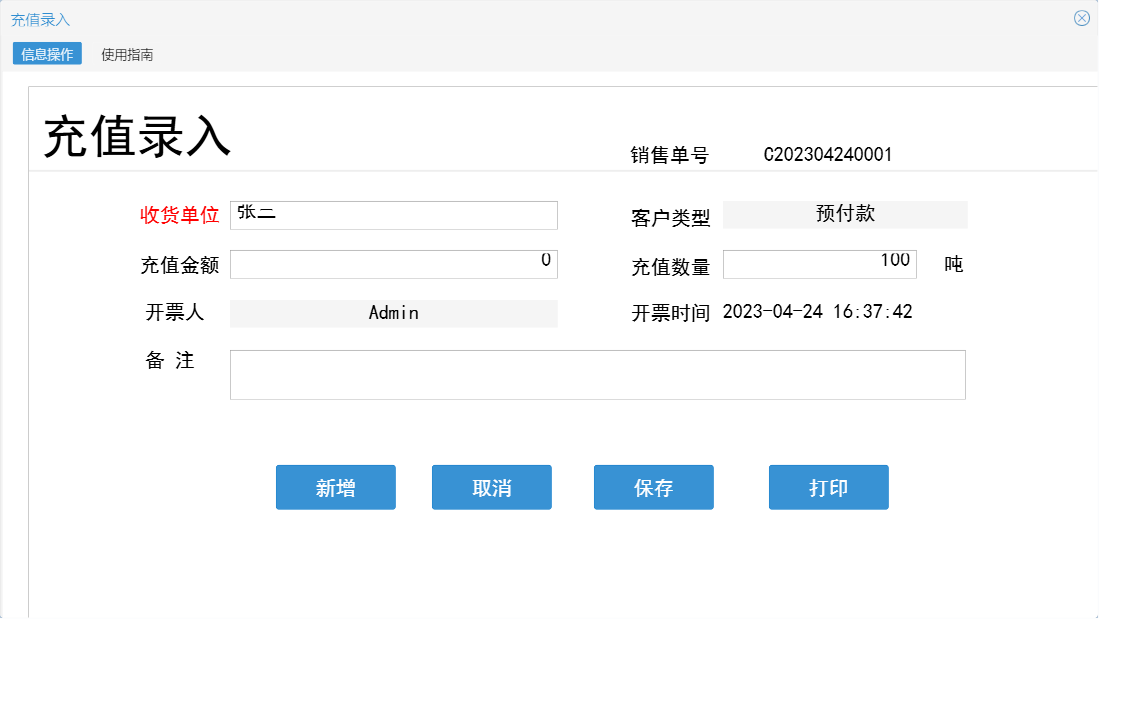The image size is (1130, 712).
Task: Click the 吨 unit label beside 充值数量
Action: (952, 263)
